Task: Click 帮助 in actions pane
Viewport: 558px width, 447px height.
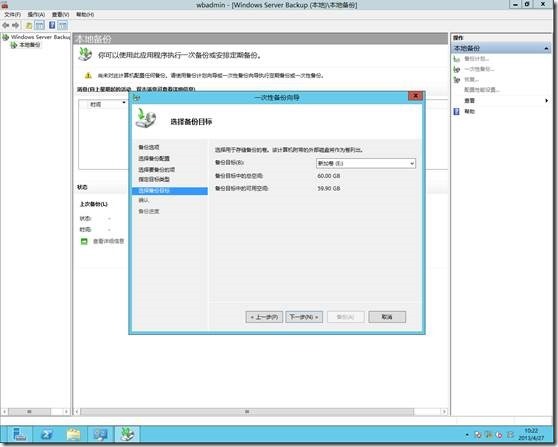Action: pyautogui.click(x=469, y=111)
